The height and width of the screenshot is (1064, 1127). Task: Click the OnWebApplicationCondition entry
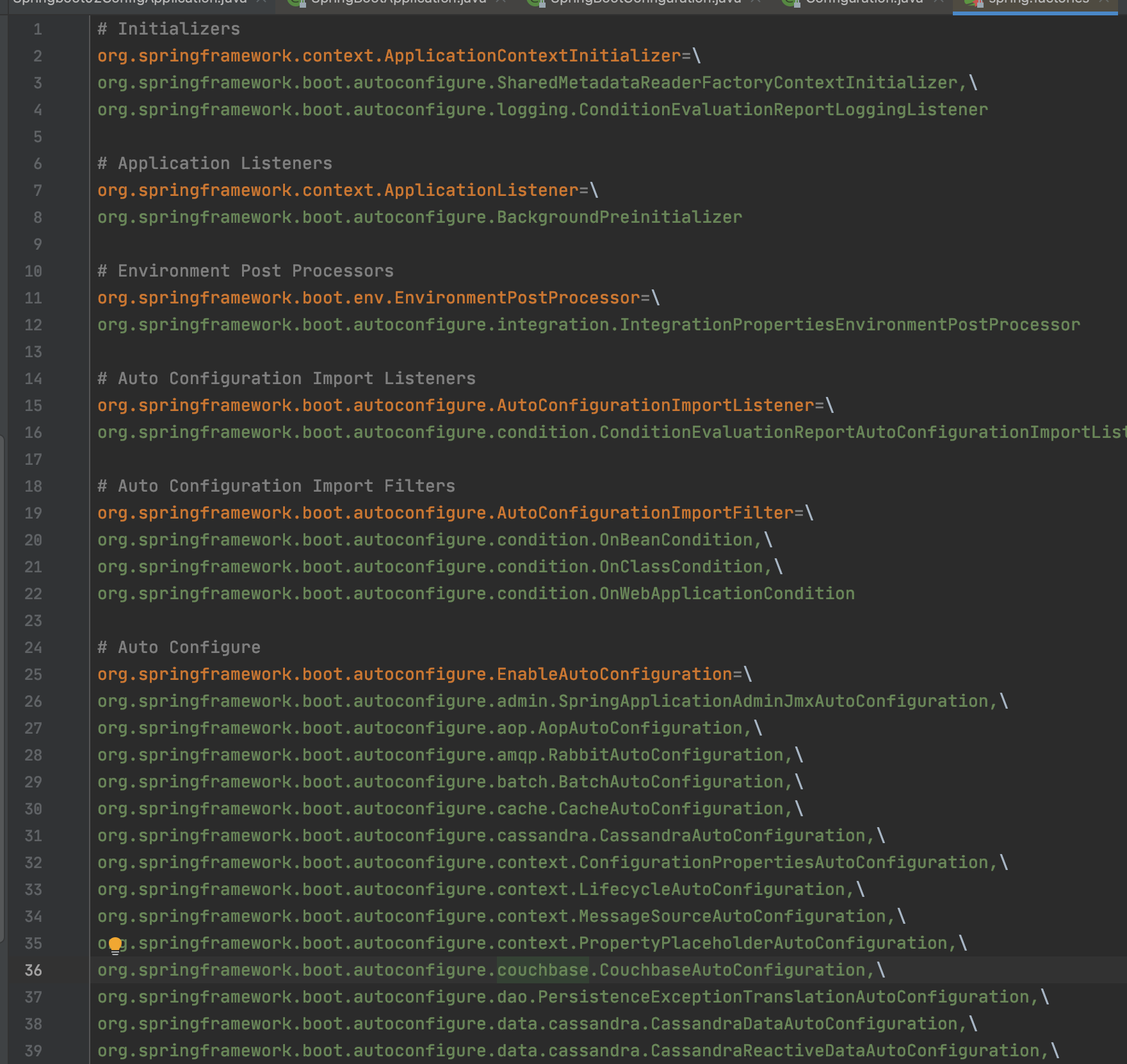click(x=476, y=593)
